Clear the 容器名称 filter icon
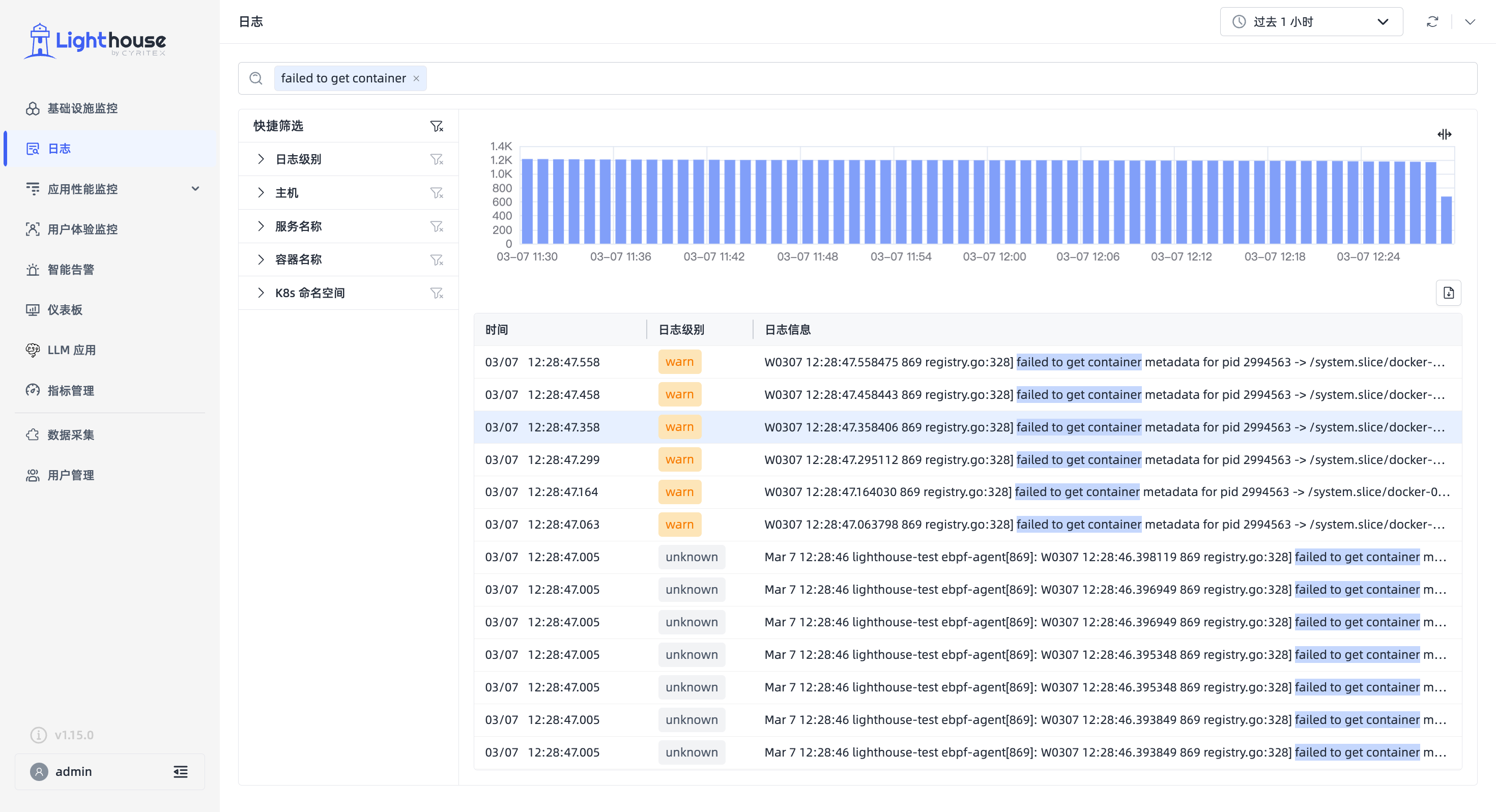This screenshot has width=1496, height=812. (x=436, y=259)
